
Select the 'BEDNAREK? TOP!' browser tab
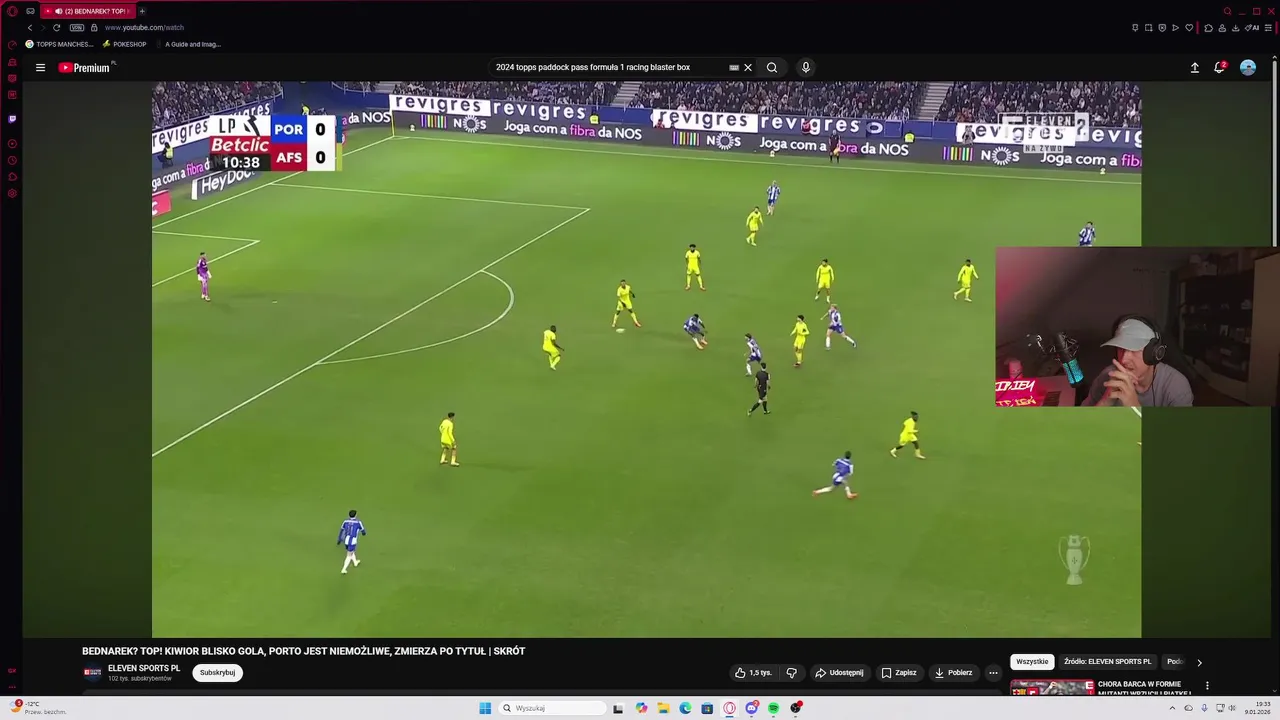pos(86,11)
